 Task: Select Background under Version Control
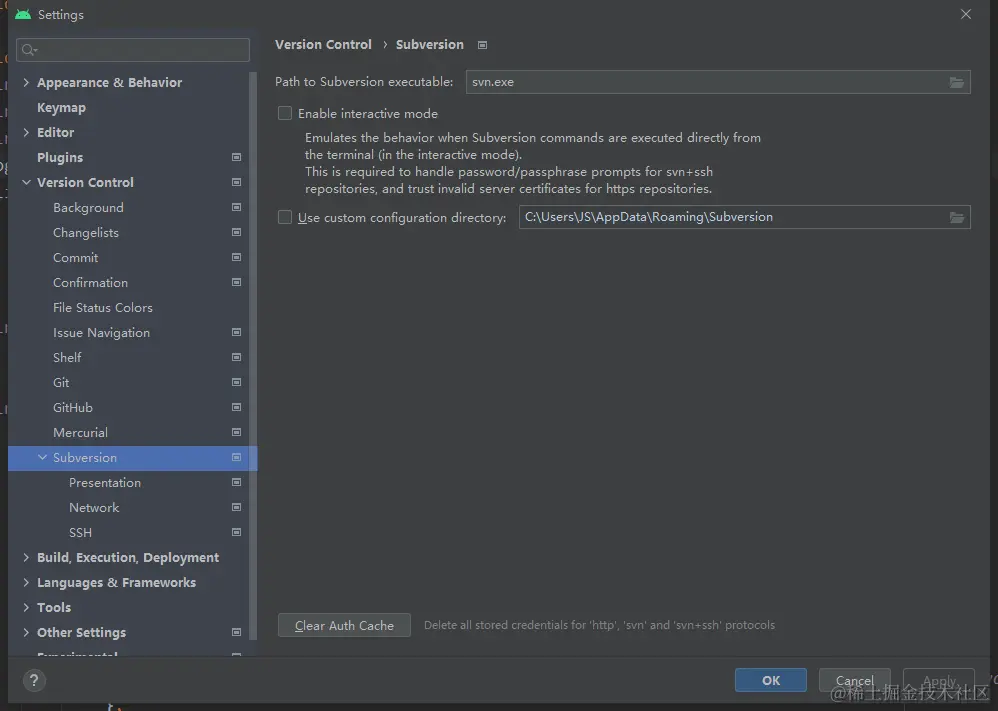pos(88,208)
